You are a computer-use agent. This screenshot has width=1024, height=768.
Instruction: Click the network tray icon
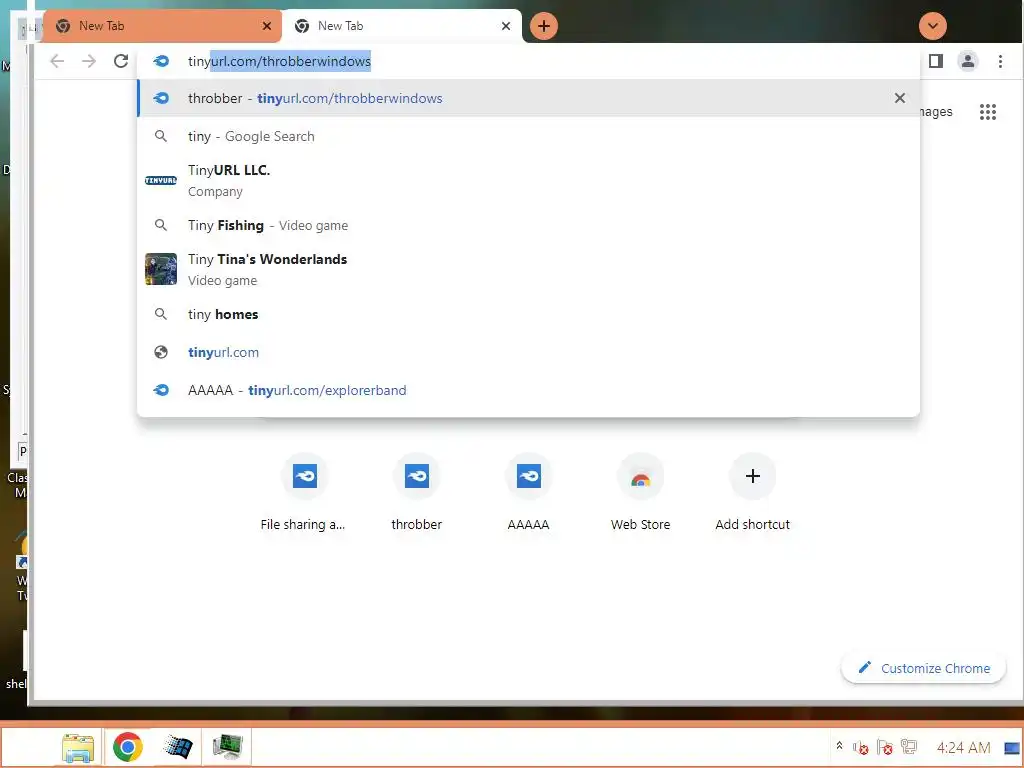tap(908, 747)
